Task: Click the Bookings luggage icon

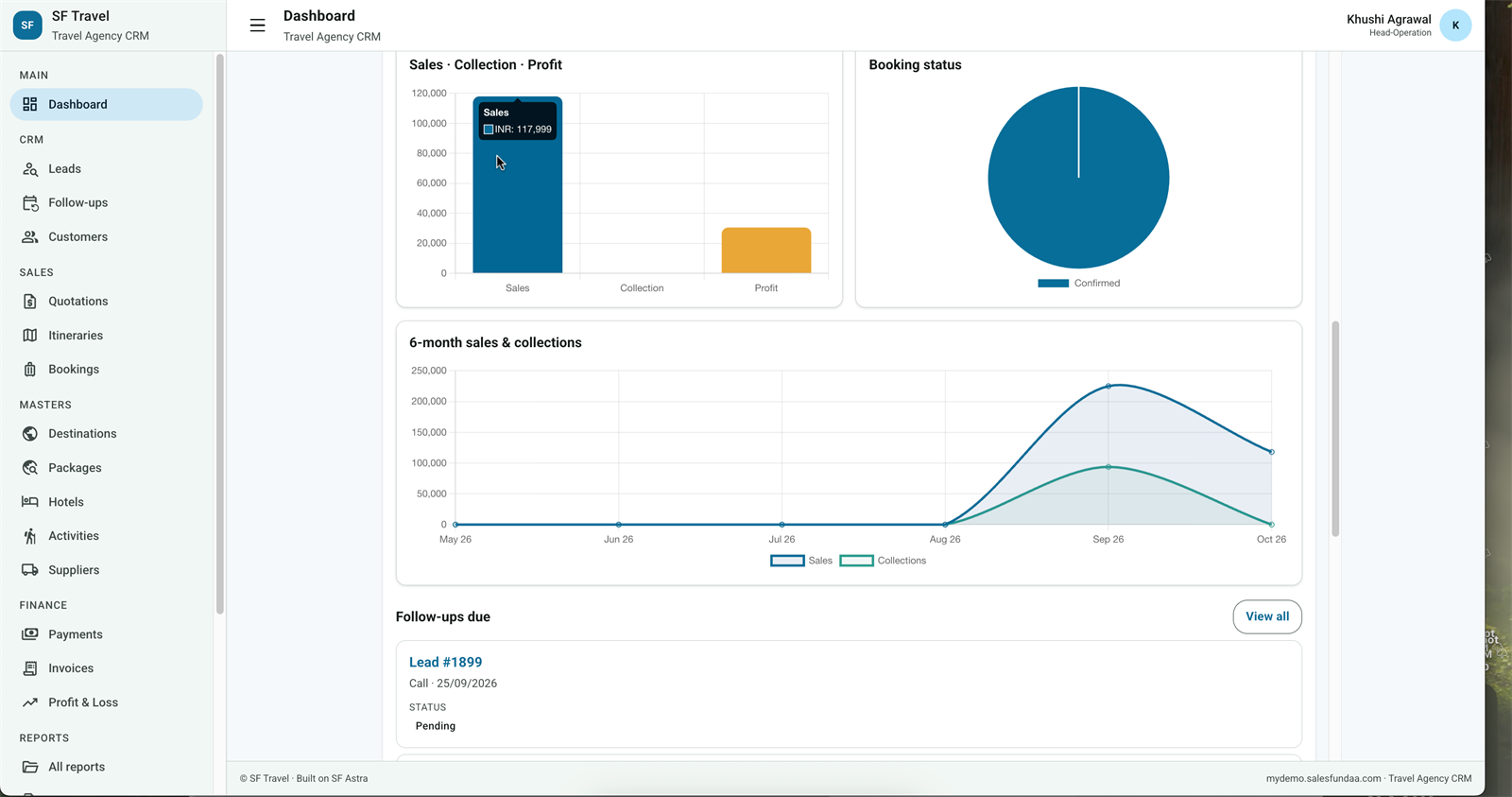Action: (x=30, y=370)
